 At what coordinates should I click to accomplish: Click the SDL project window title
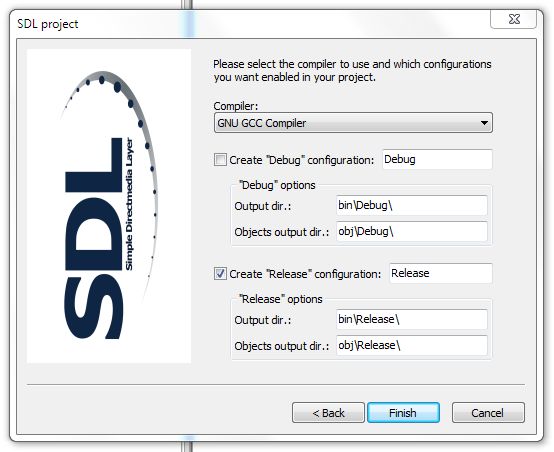[x=48, y=24]
